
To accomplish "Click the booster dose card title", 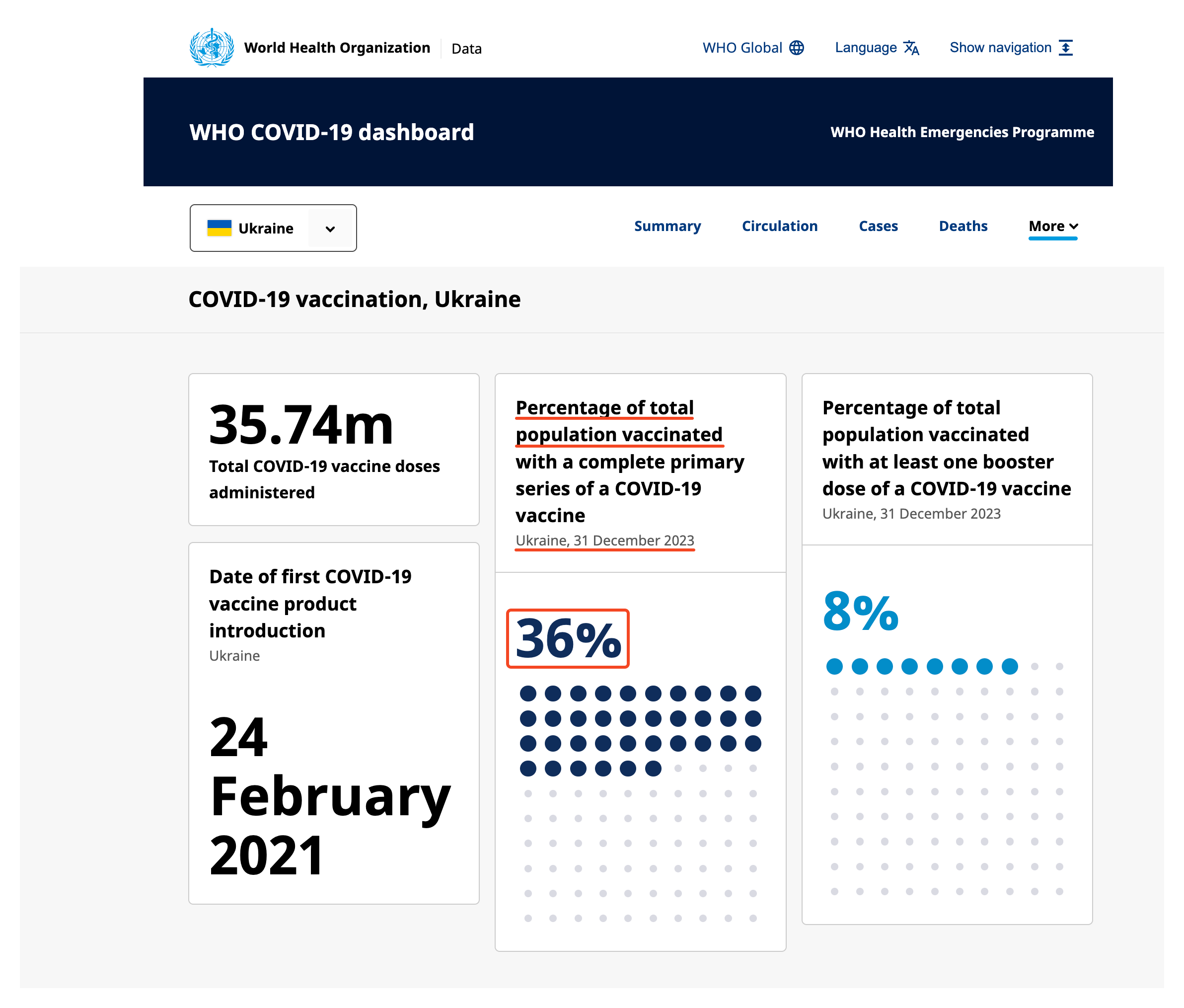I will point(947,448).
